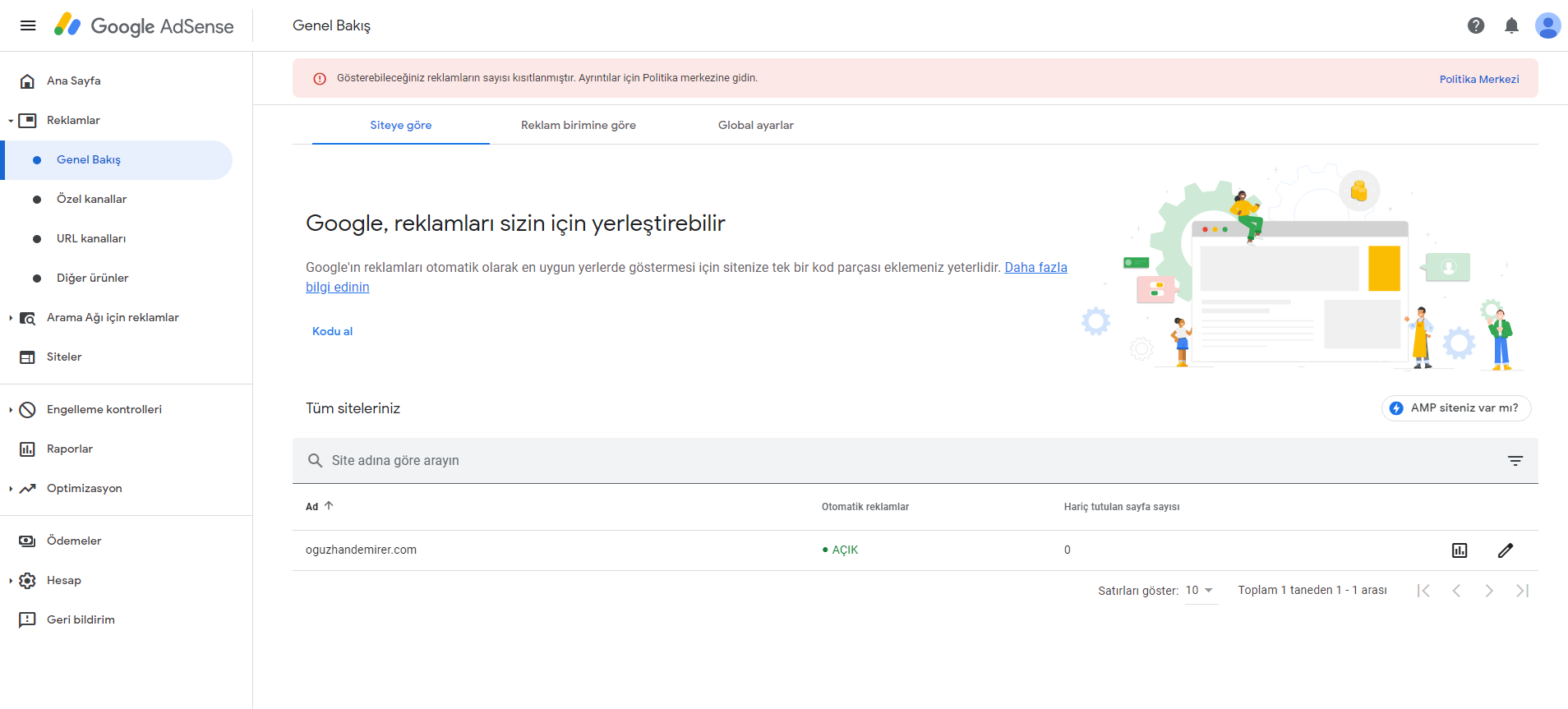
Task: Click the Geri bildirim feedback icon
Action: click(27, 619)
